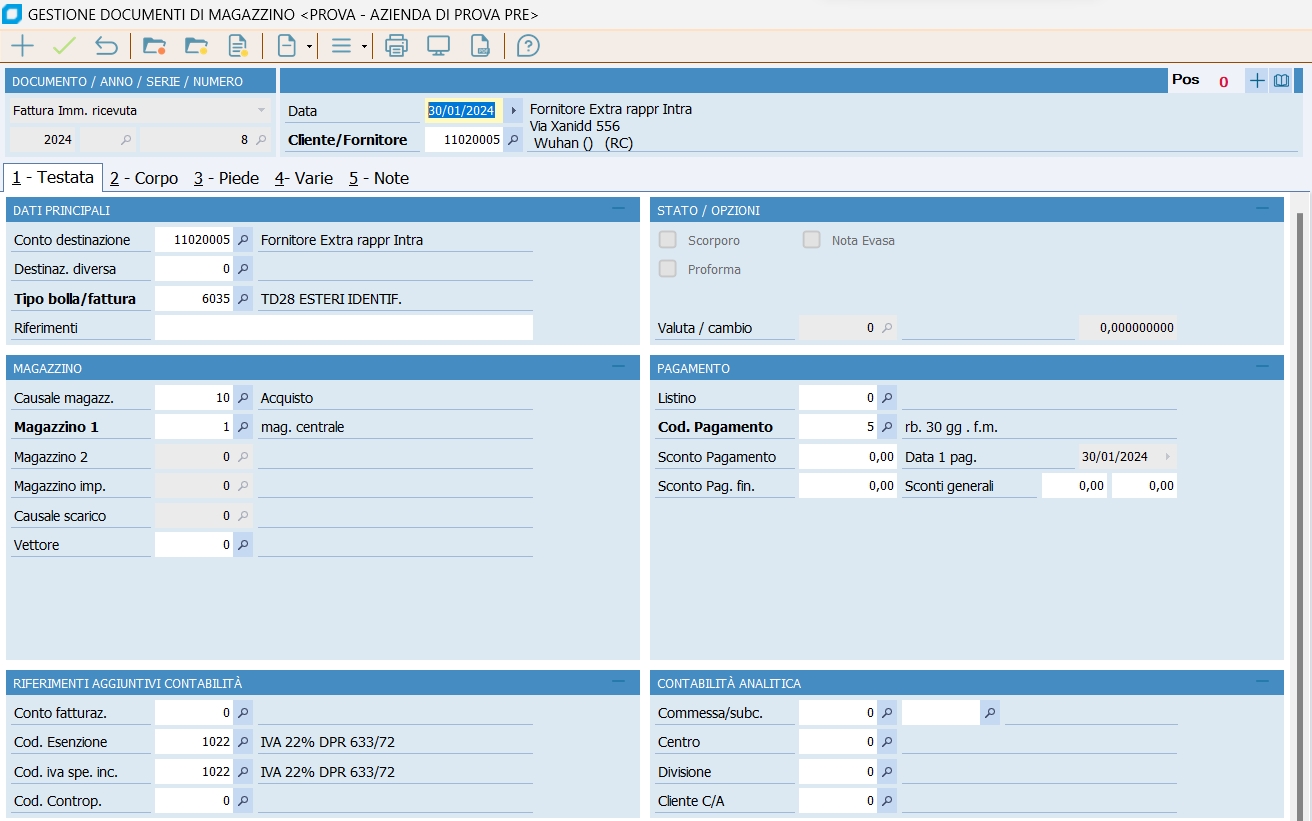Expand the hamburger menu dropdown arrow
The width and height of the screenshot is (1312, 821).
364,47
